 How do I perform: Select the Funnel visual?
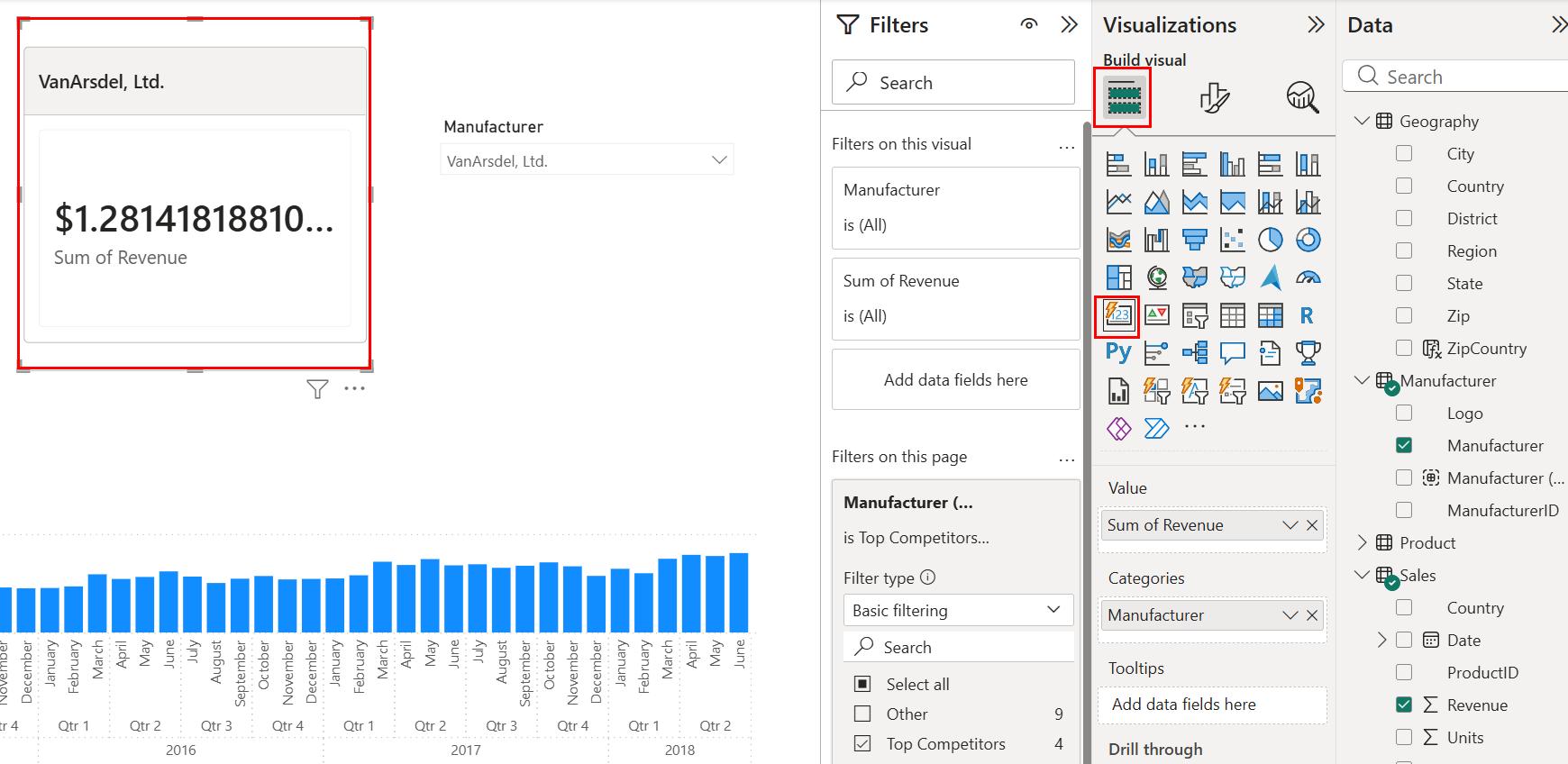(x=1194, y=240)
